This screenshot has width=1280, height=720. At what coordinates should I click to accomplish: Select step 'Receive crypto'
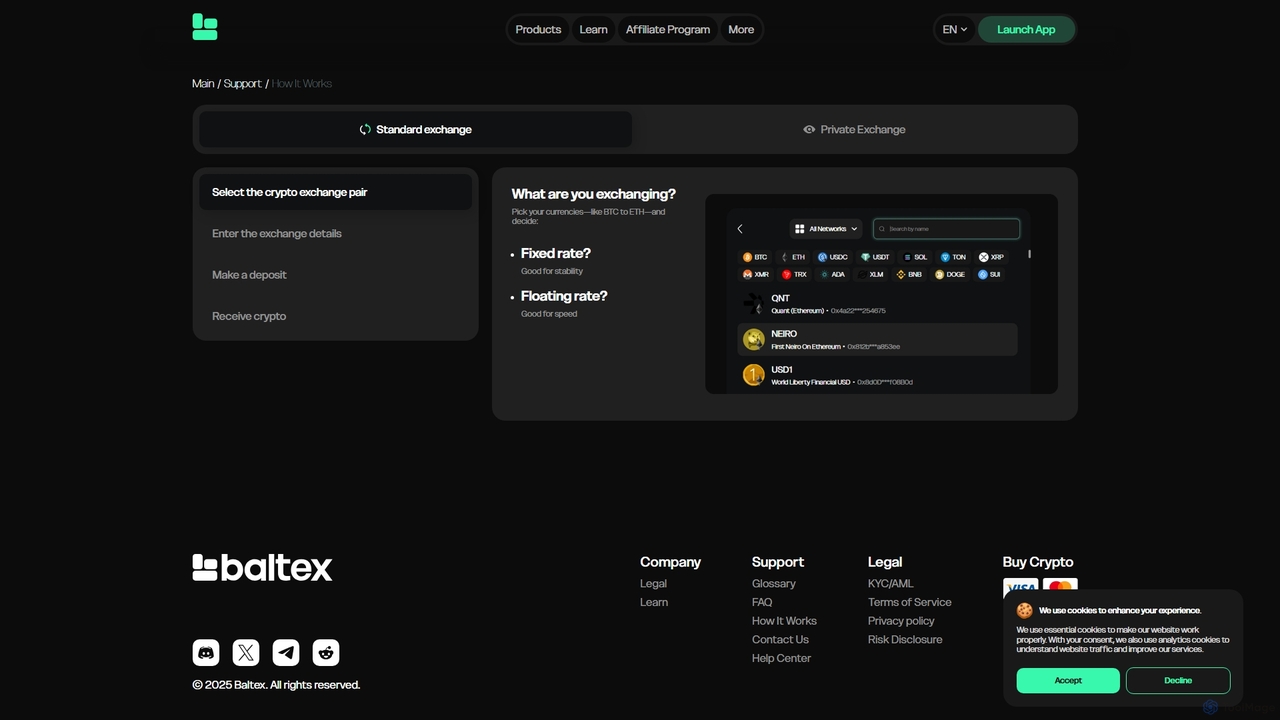coord(335,316)
